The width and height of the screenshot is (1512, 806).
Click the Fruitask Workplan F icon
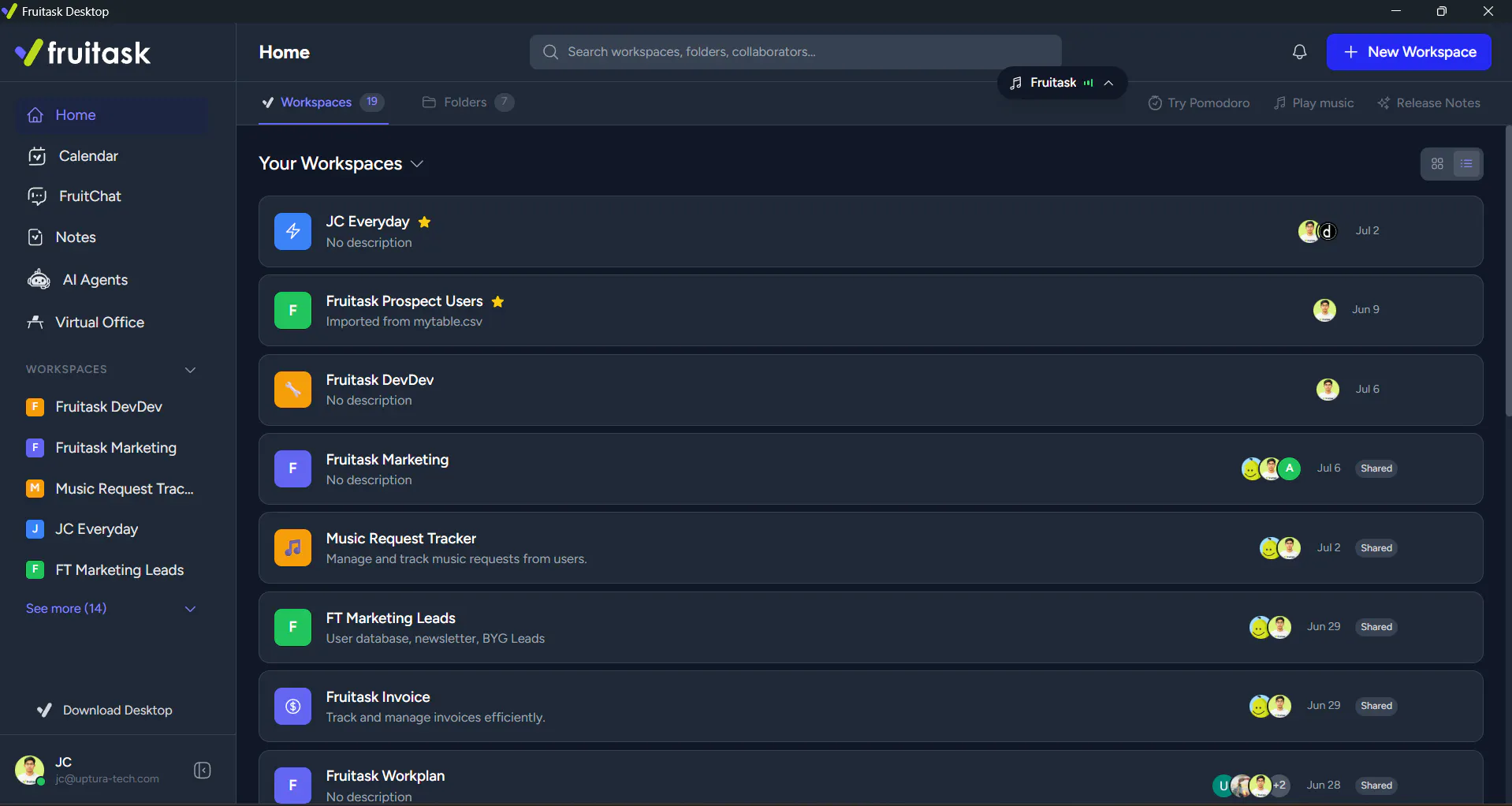(292, 785)
